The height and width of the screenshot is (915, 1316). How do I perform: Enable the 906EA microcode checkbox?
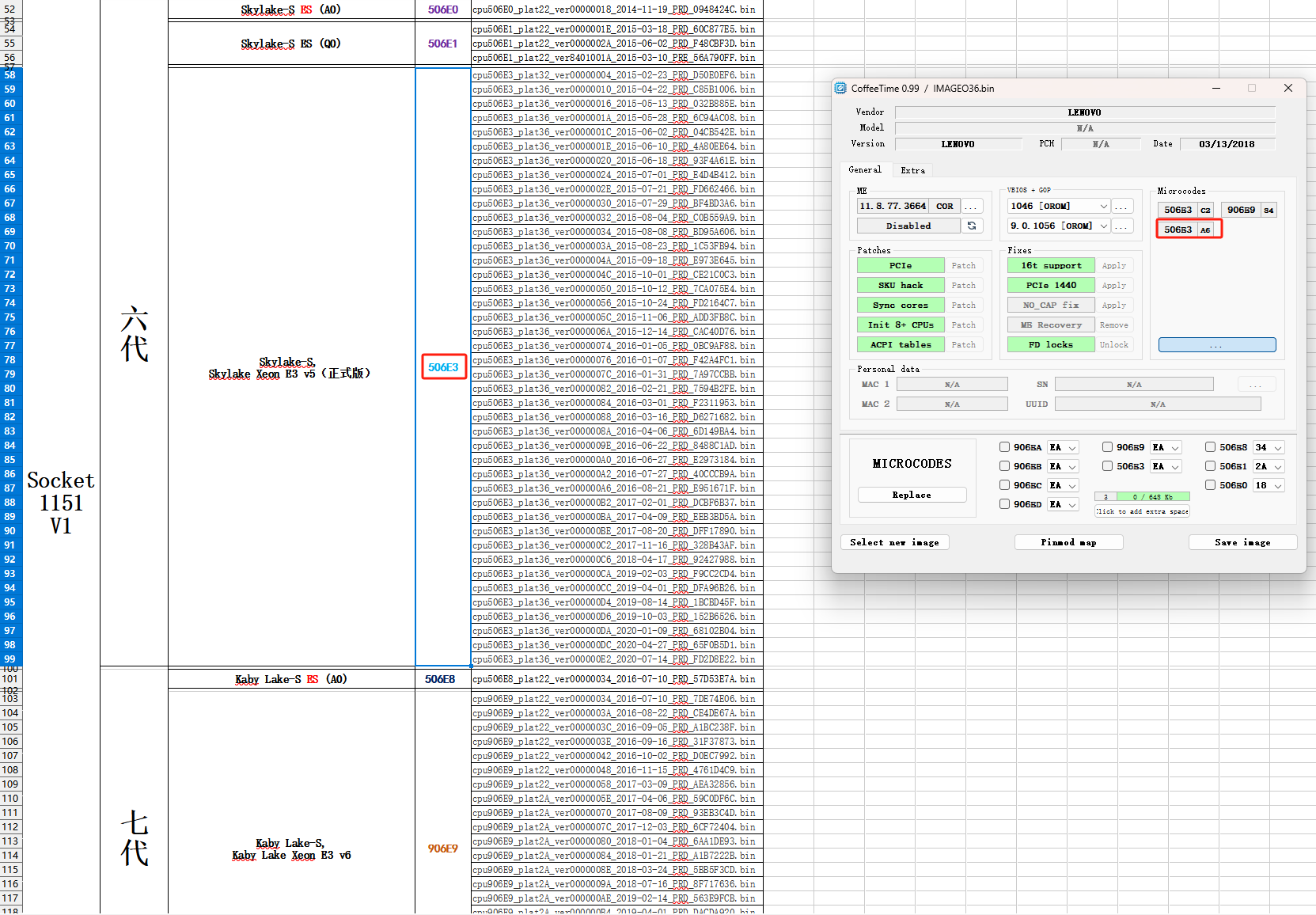click(1004, 447)
